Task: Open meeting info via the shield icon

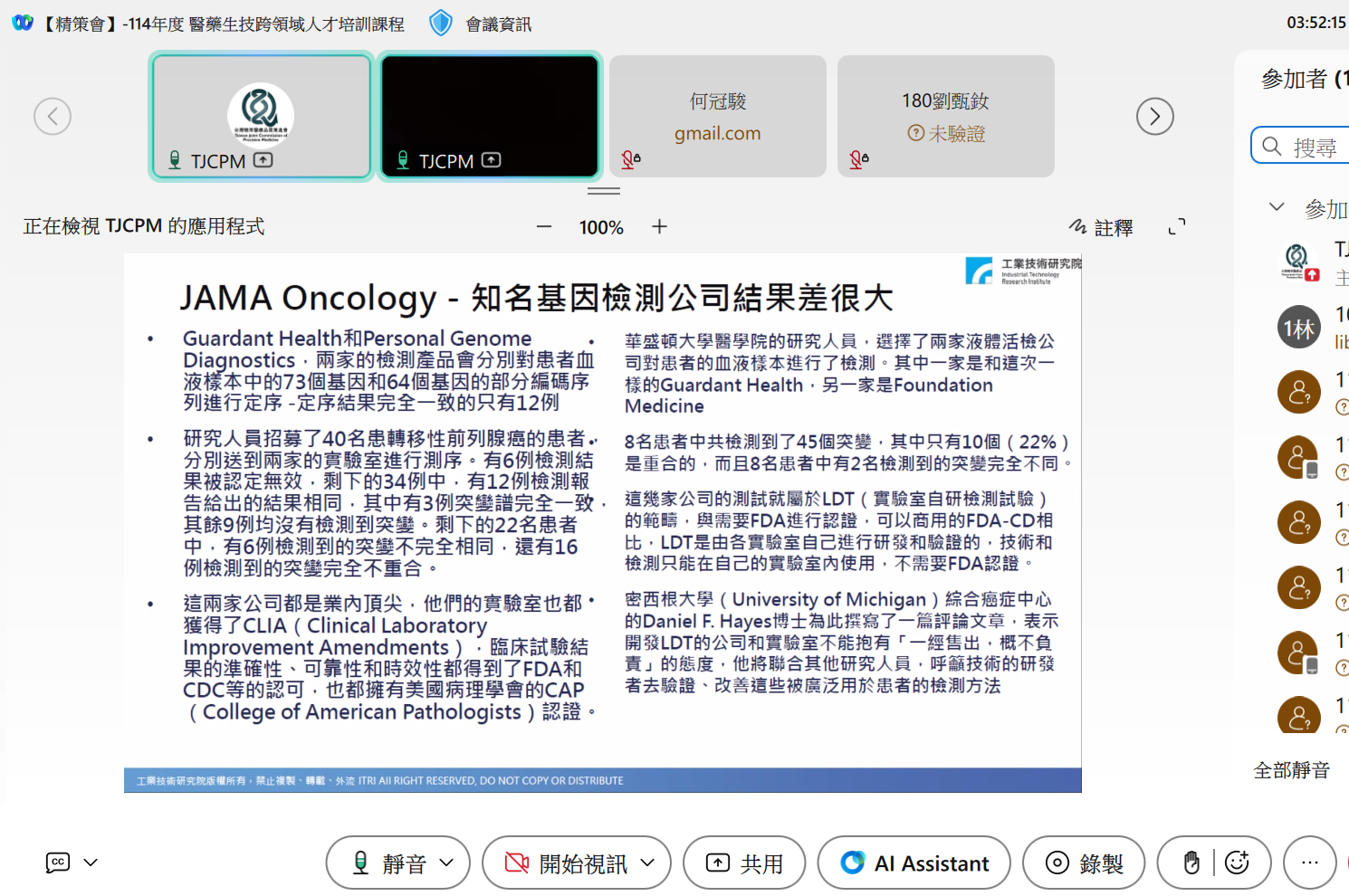Action: pos(441,23)
